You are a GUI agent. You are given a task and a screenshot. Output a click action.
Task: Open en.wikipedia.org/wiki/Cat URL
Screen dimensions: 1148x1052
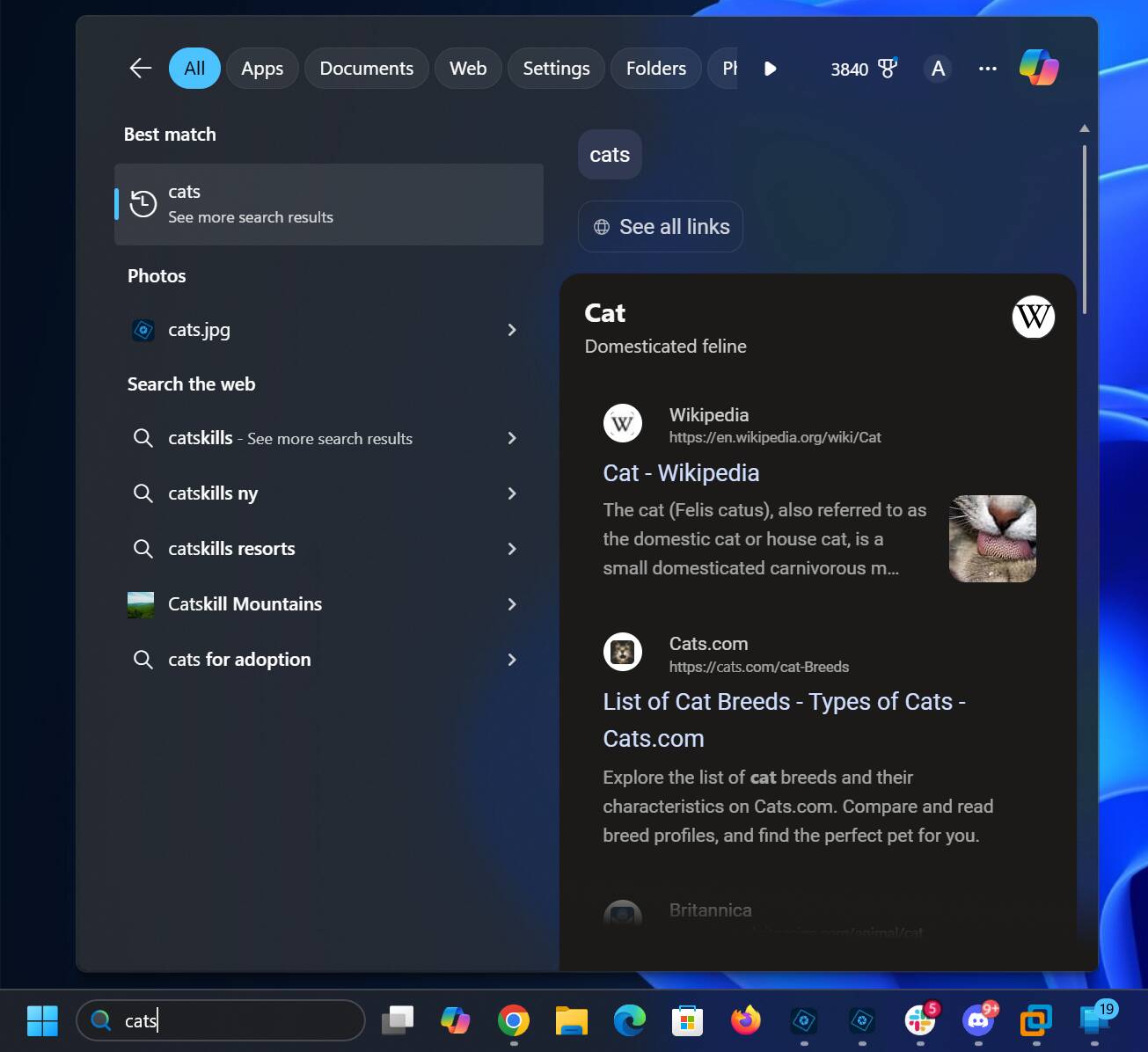click(775, 437)
